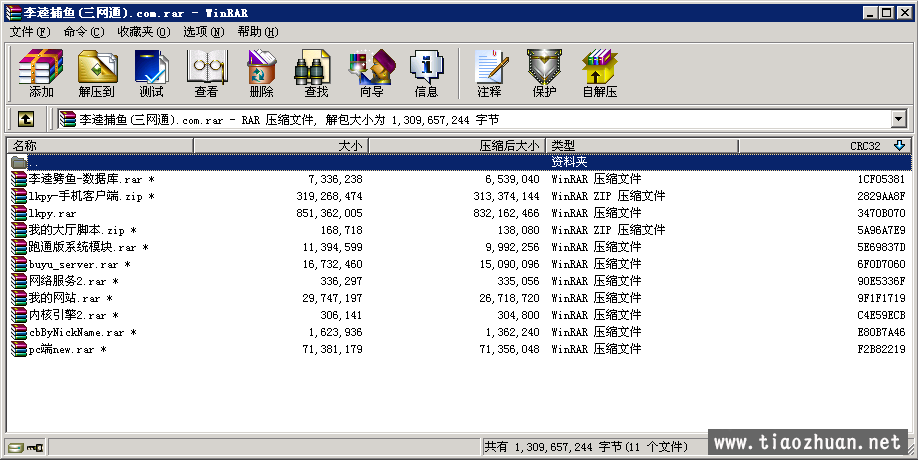
Task: Sort by Packed size (压缩后大小) header
Action: (457, 146)
